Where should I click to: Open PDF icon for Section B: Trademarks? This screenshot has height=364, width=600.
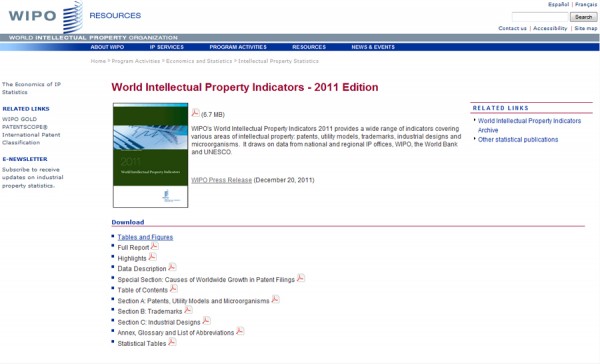pos(188,310)
